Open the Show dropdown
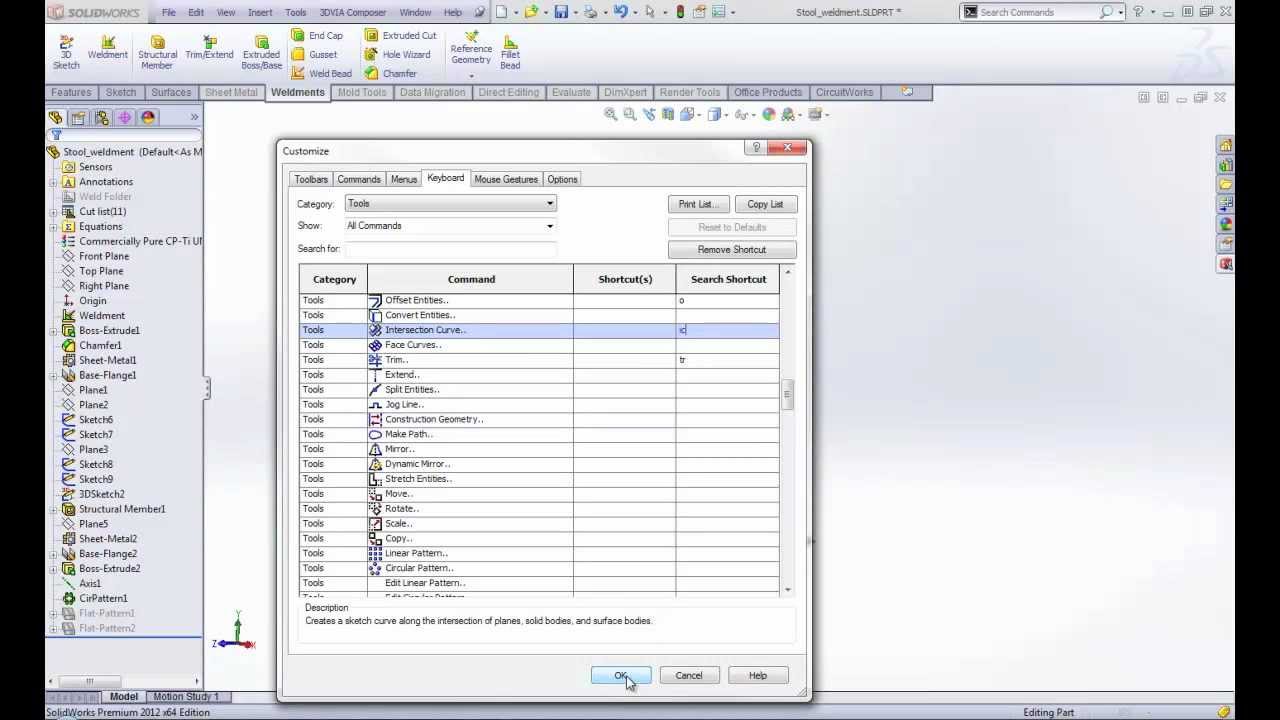This screenshot has width=1280, height=720. point(450,226)
